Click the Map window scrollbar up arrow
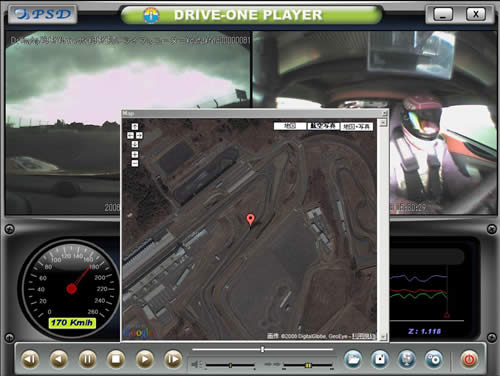The image size is (500, 376). click(x=383, y=122)
